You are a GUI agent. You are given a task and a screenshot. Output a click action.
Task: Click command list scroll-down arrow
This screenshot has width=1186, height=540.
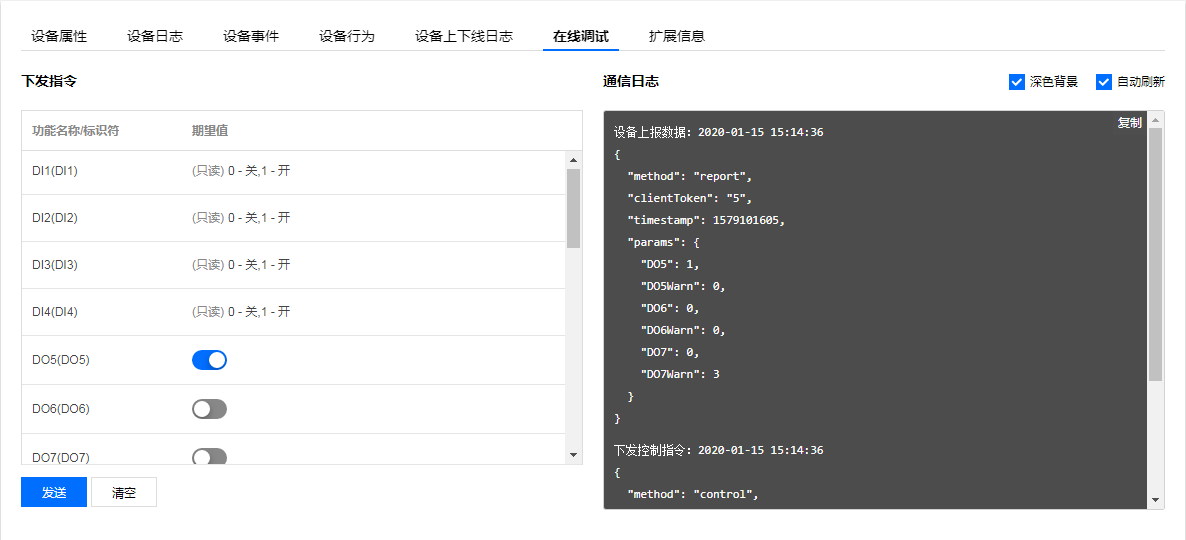(x=573, y=455)
